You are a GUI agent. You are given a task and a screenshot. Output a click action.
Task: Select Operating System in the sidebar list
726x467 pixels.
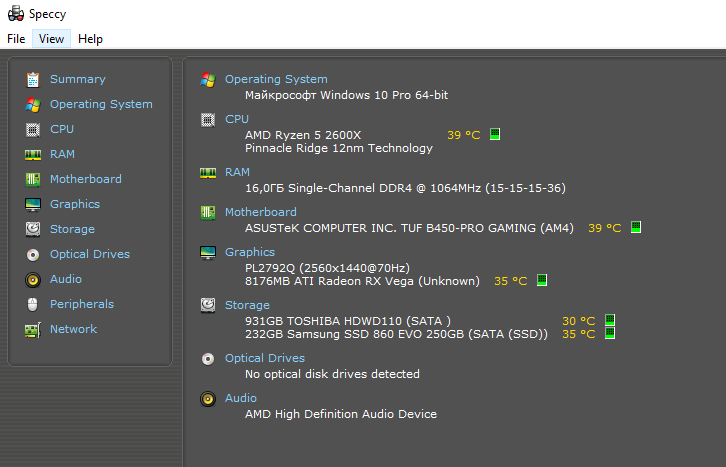pyautogui.click(x=101, y=104)
